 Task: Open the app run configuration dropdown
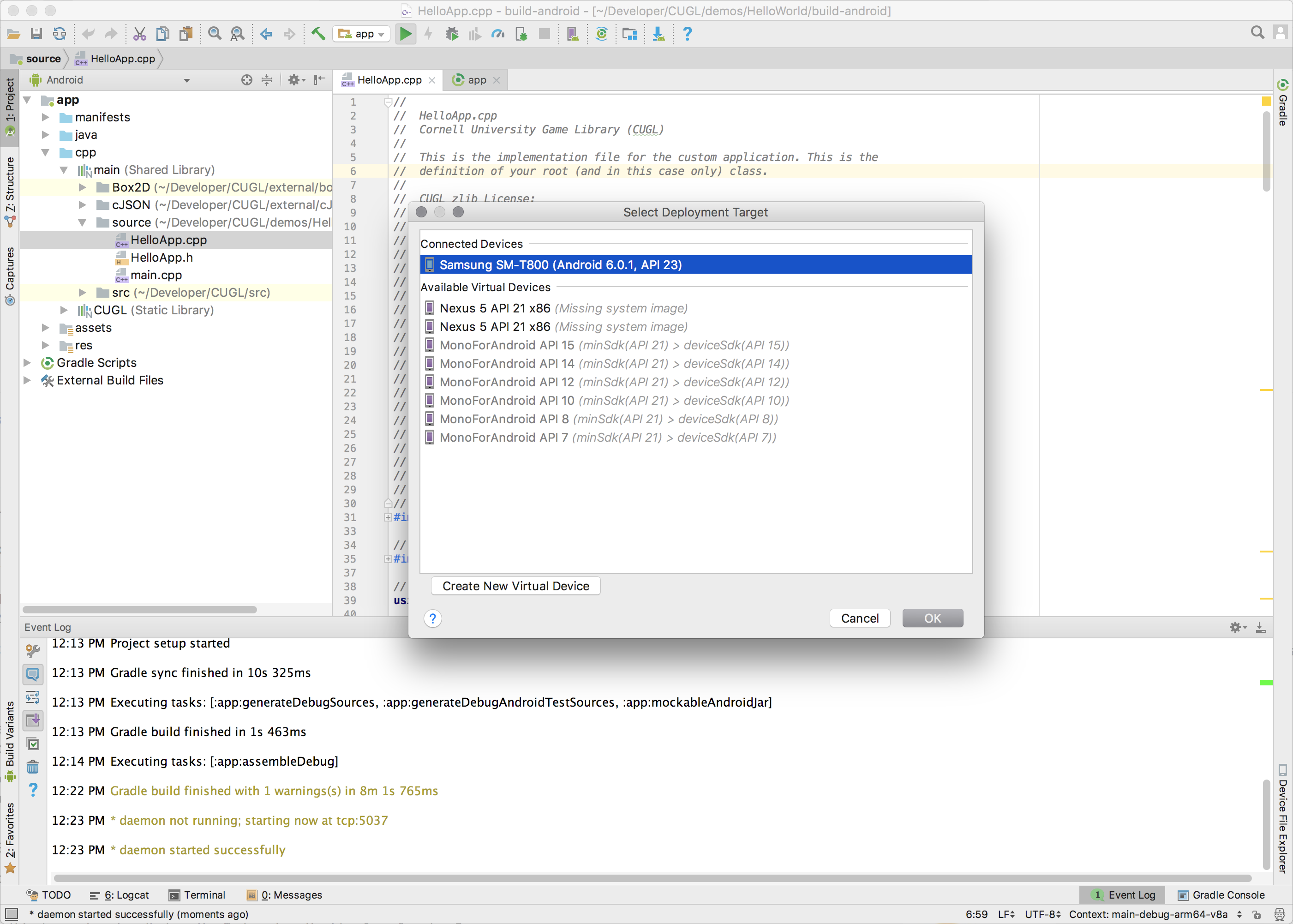click(x=361, y=34)
